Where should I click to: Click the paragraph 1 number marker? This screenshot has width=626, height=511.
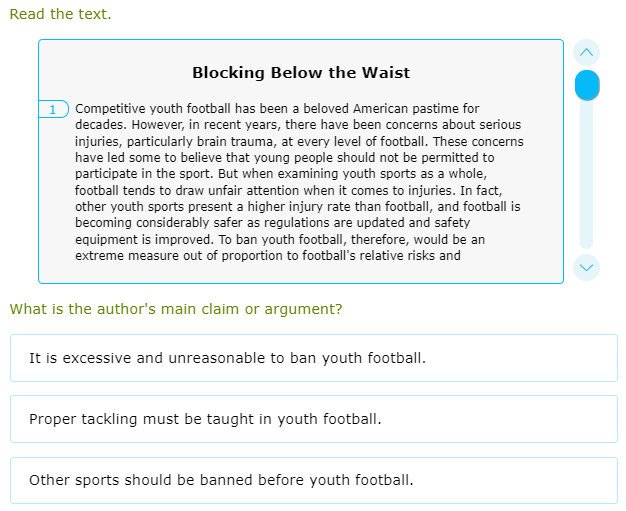click(x=53, y=109)
